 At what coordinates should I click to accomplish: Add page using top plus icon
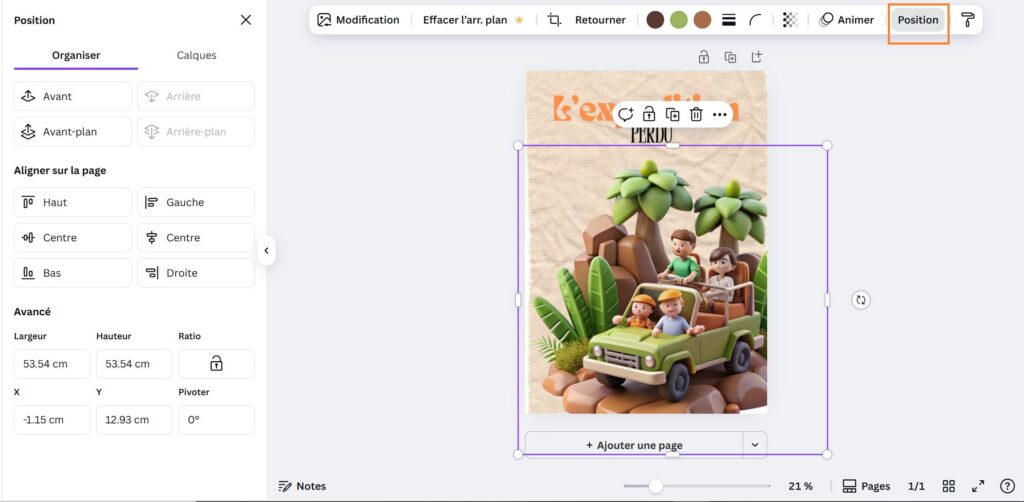(x=756, y=57)
